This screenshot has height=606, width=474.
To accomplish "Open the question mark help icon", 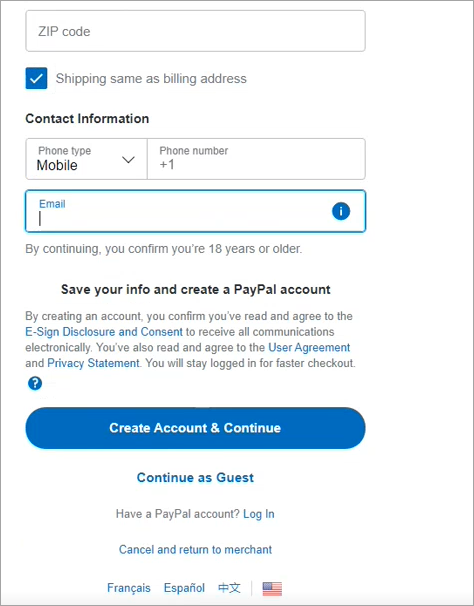I will pyautogui.click(x=35, y=384).
